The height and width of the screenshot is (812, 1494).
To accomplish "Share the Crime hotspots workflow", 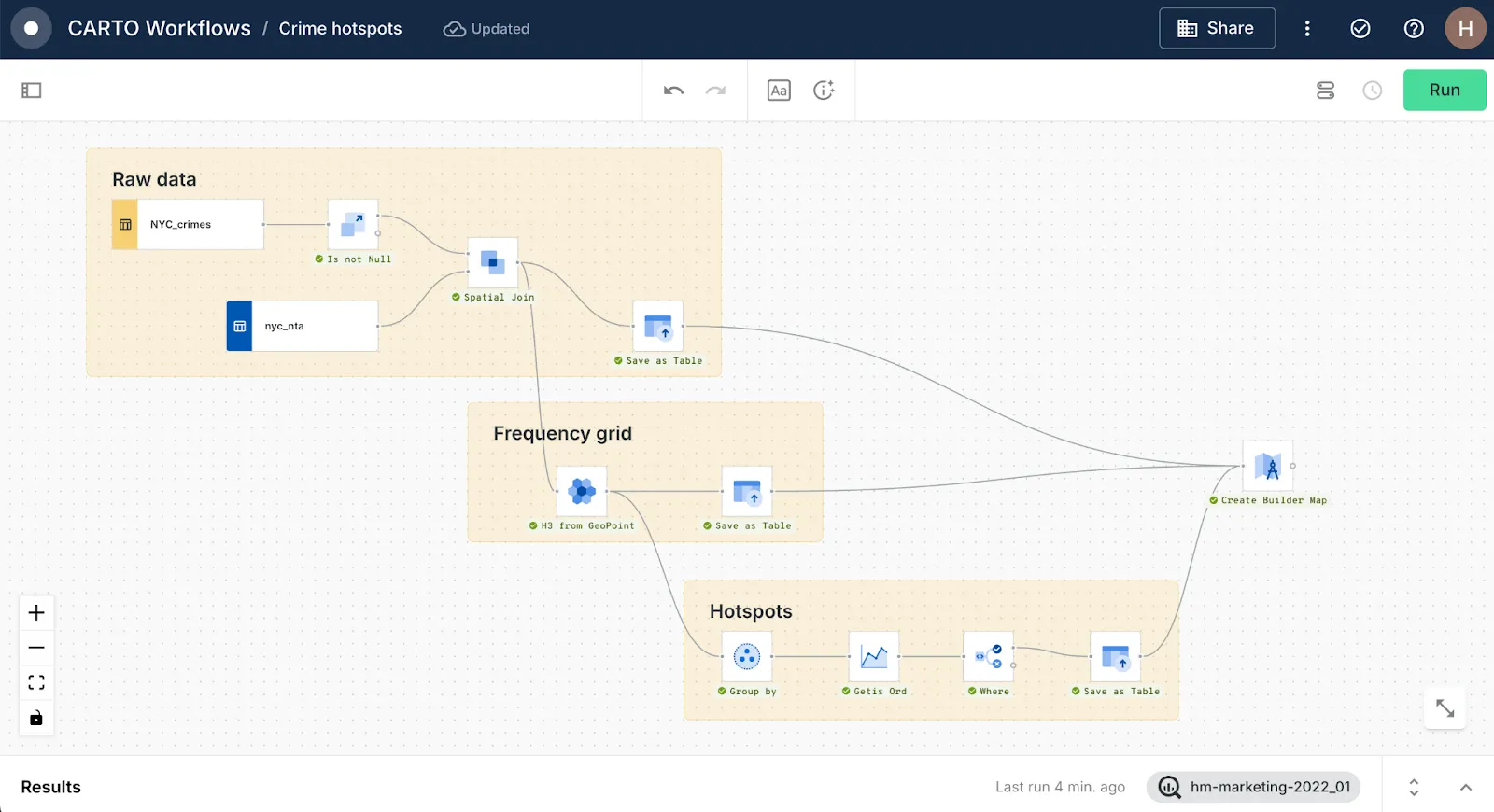I will pyautogui.click(x=1217, y=29).
